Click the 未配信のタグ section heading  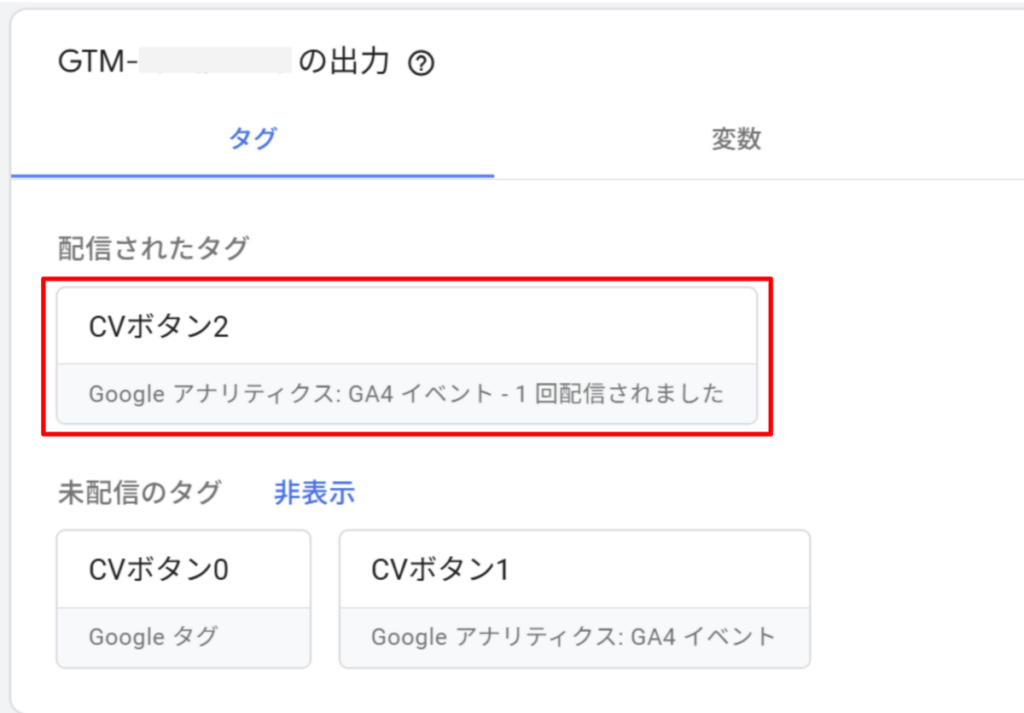pos(140,493)
